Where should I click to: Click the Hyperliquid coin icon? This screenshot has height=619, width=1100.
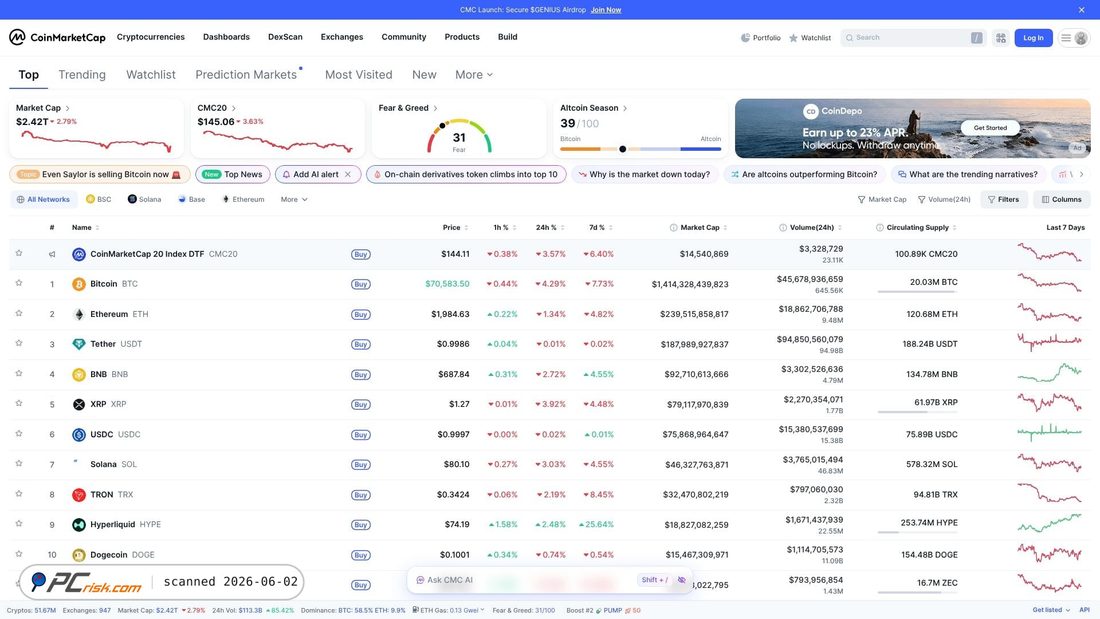[x=79, y=525]
